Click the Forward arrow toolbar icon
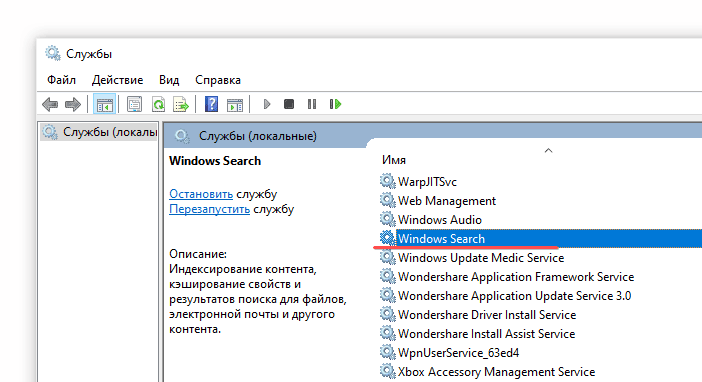Viewport: 702px width, 382px height. [73, 104]
